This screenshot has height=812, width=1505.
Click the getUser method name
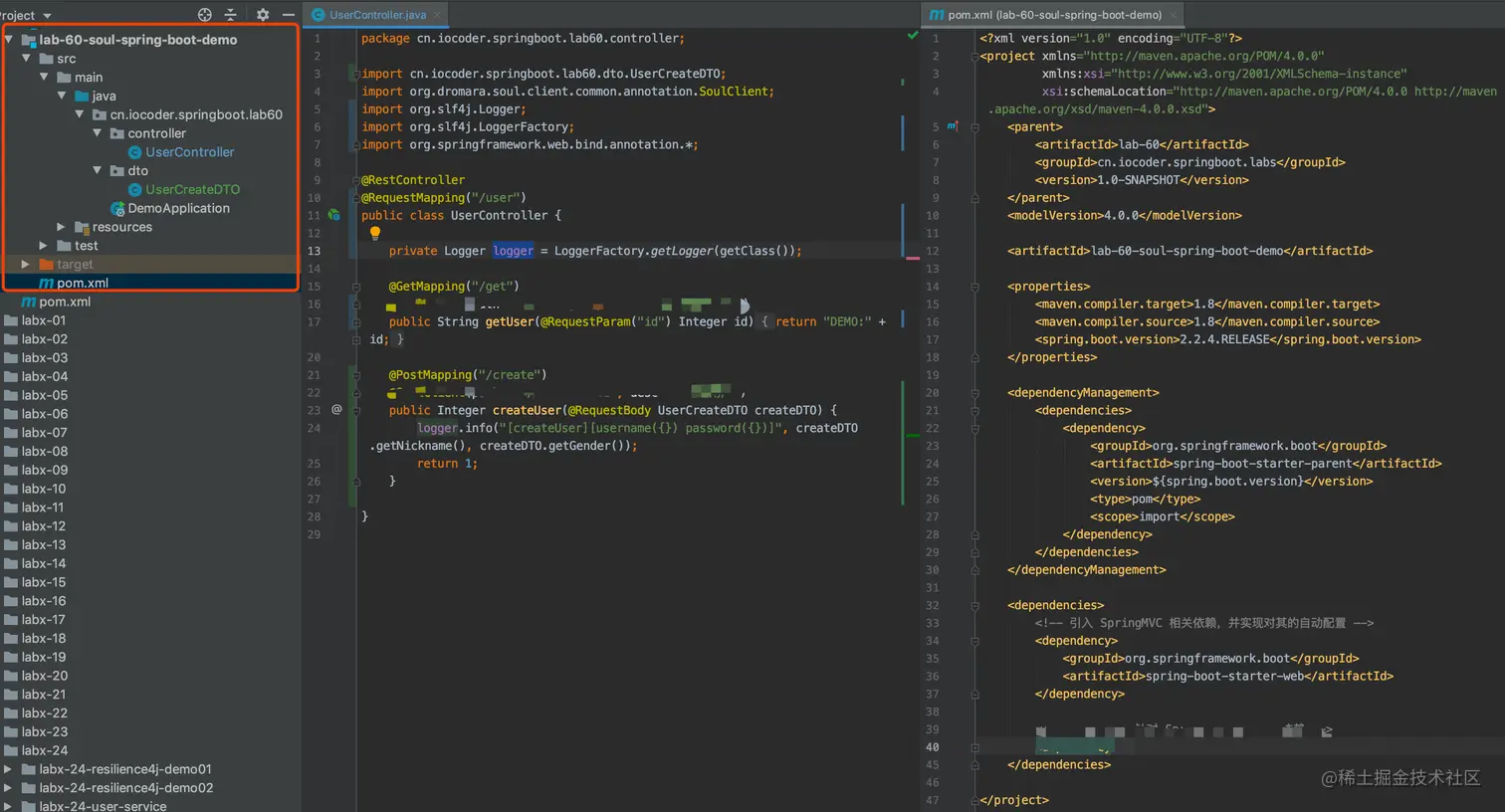pos(510,321)
